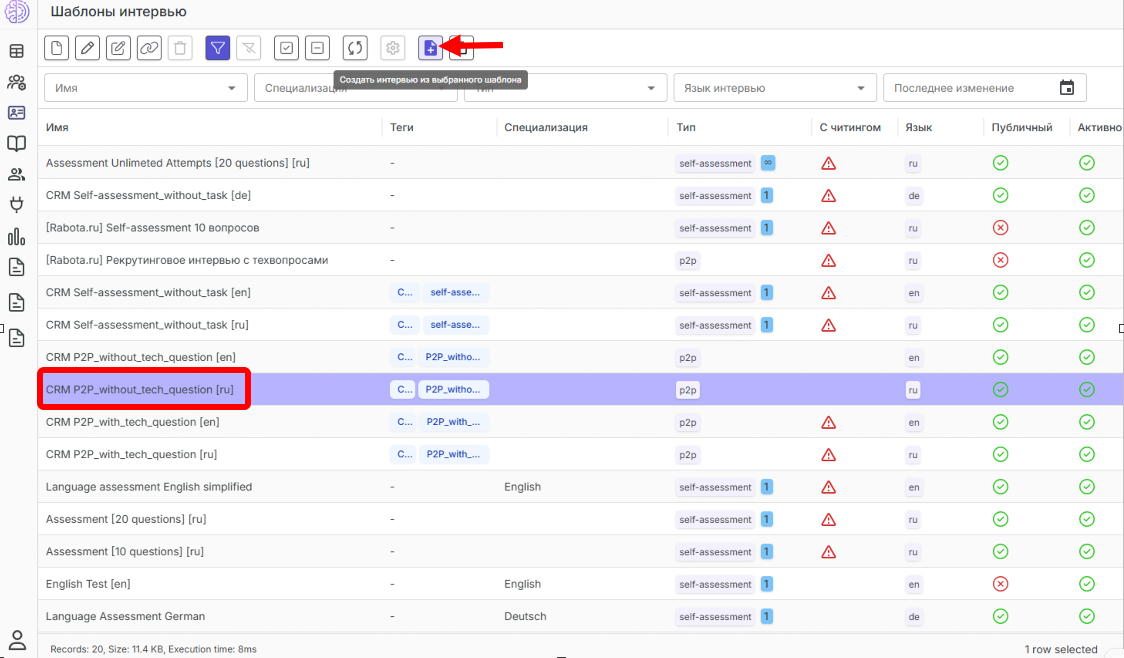Toggle public status of English Test [en]

point(1000,584)
